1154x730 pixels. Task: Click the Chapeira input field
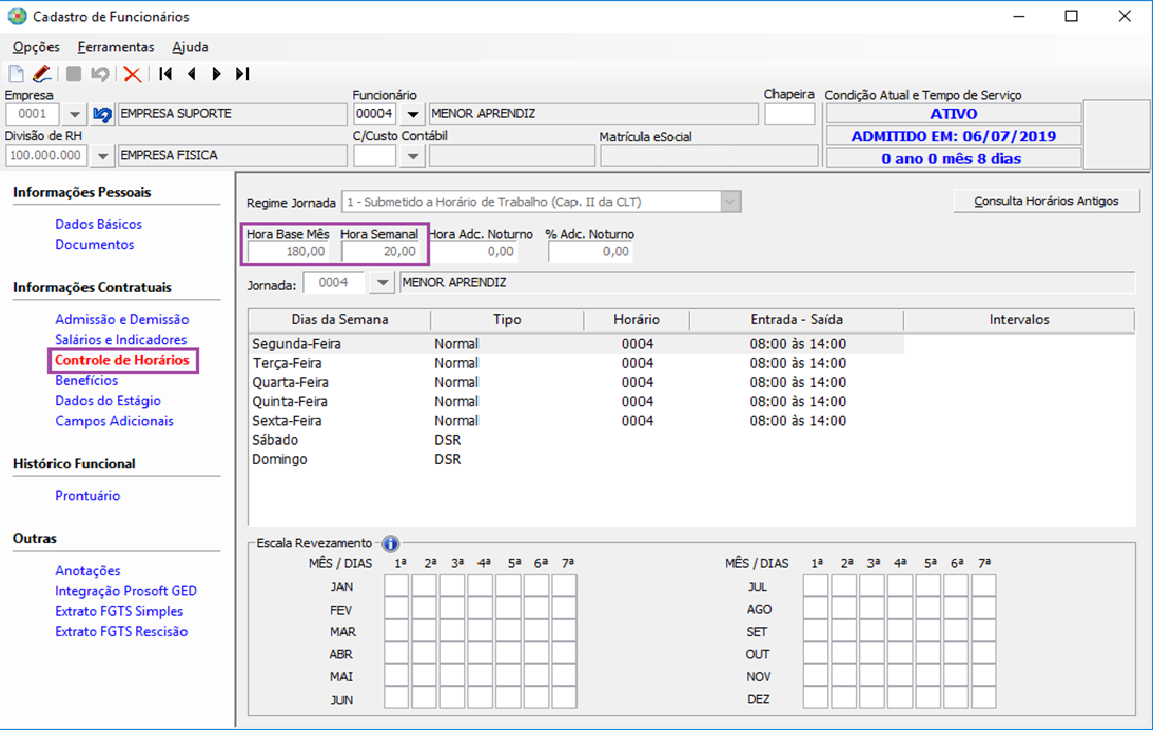[790, 114]
